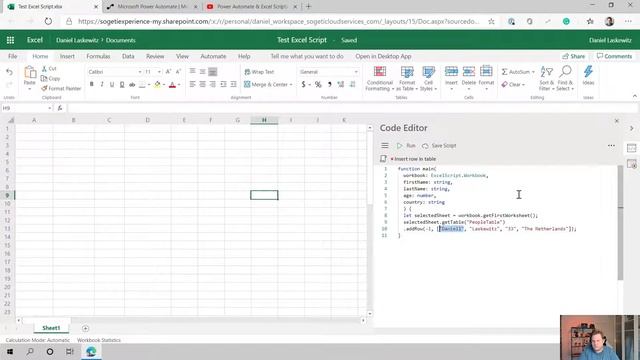Open Sort & Filter menu
Image resolution: width=640 pixels, height=360 pixels.
click(546, 78)
